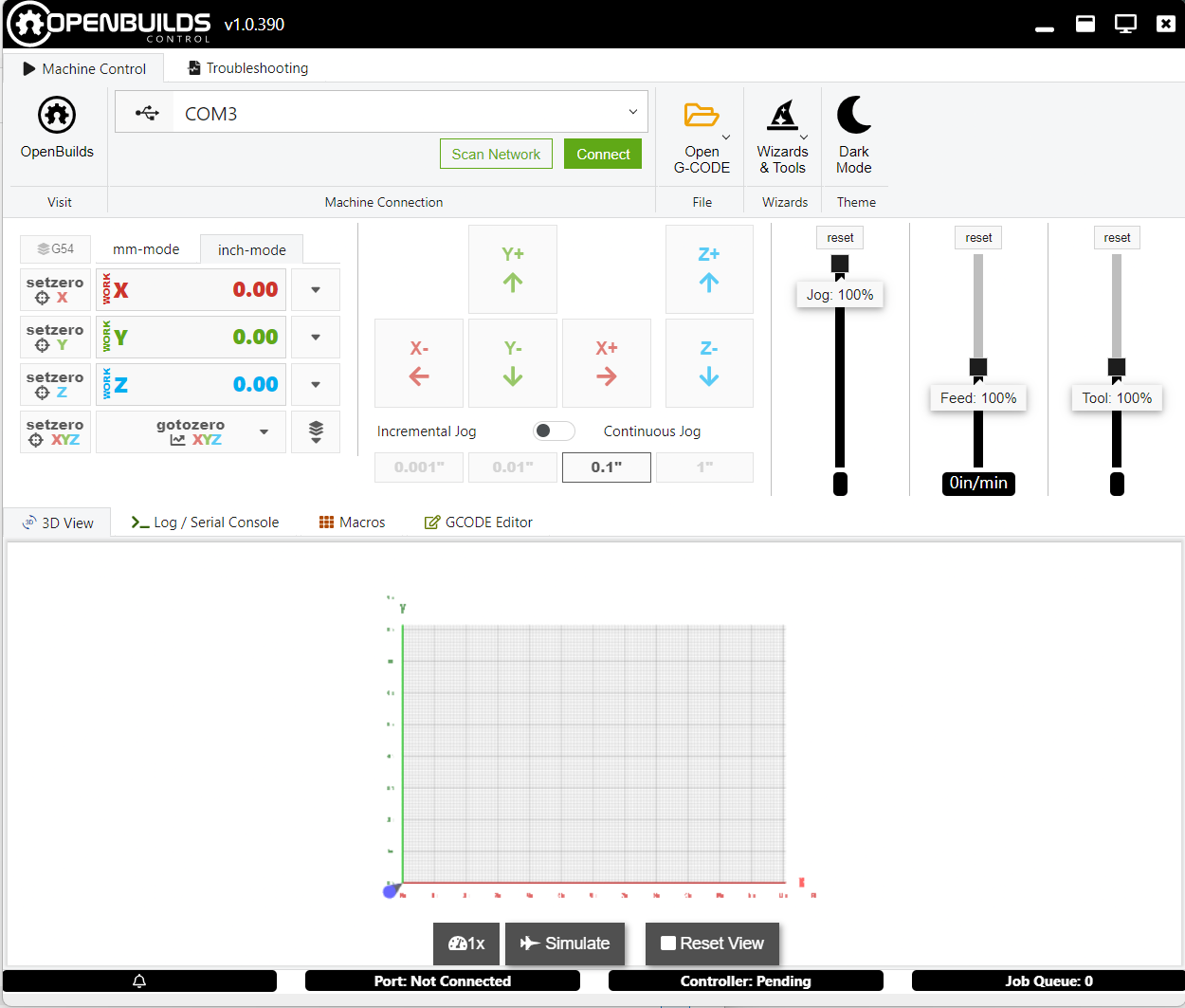1185x1008 pixels.
Task: Select 0.001" jog step size
Action: (x=419, y=467)
